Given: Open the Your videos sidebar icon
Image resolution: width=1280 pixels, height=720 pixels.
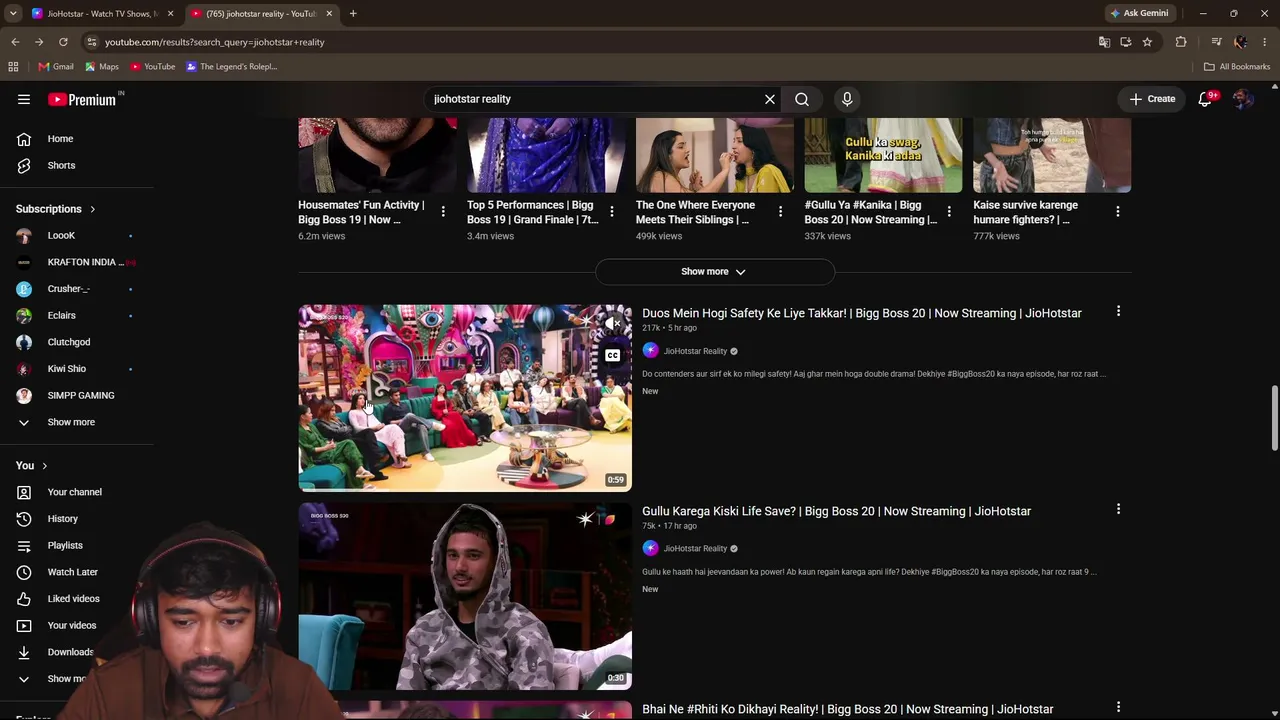Looking at the screenshot, I should click(x=24, y=625).
